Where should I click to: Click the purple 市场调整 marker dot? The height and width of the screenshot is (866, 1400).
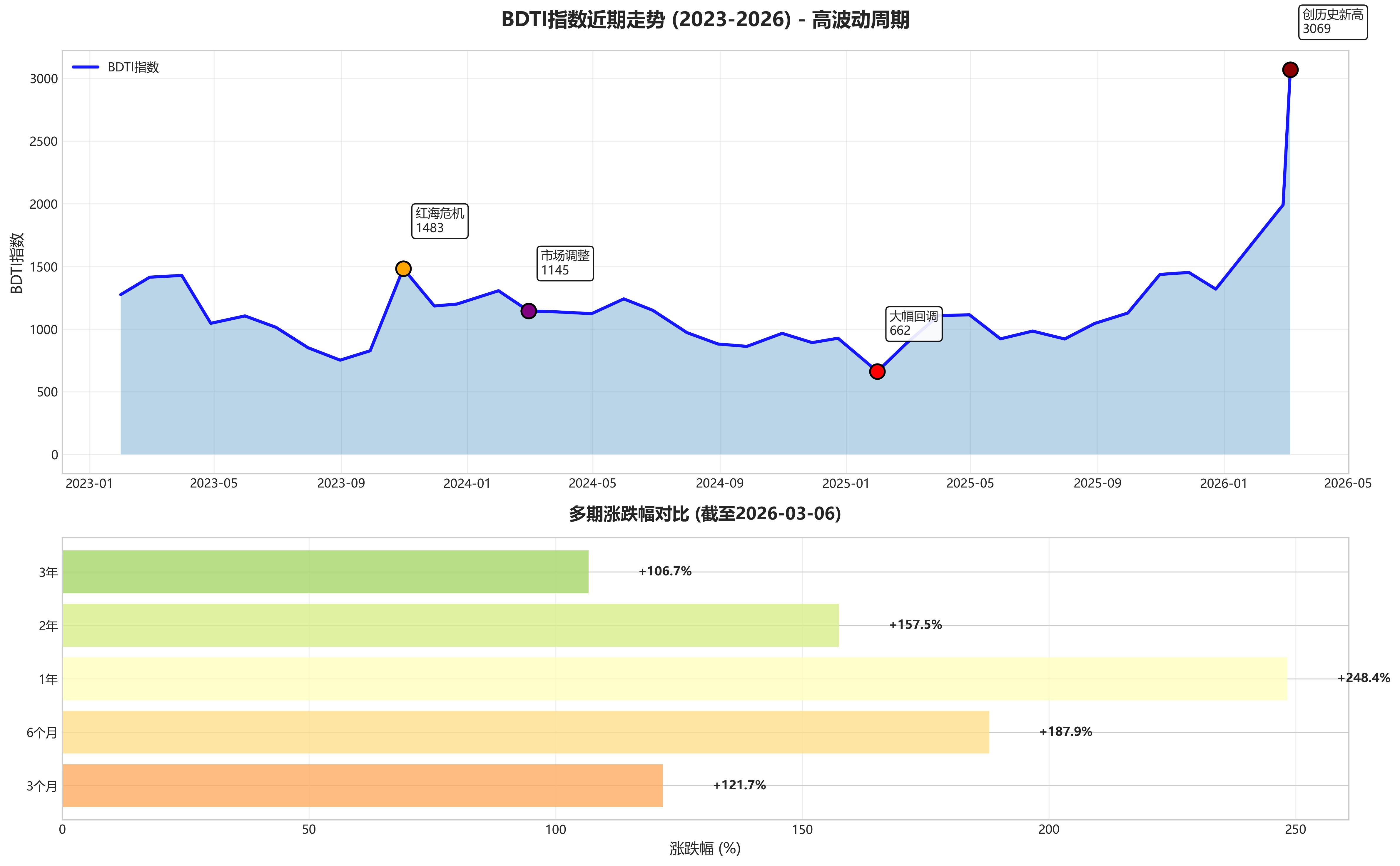[x=528, y=311]
